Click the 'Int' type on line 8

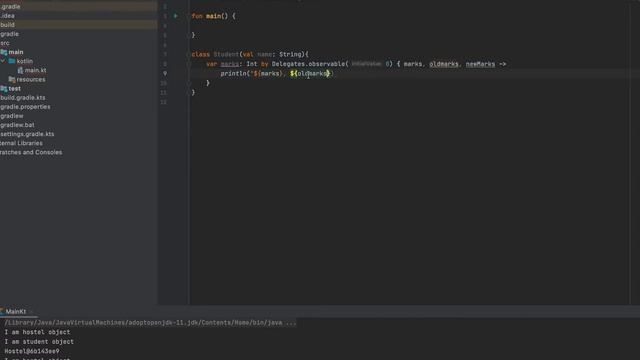point(251,64)
